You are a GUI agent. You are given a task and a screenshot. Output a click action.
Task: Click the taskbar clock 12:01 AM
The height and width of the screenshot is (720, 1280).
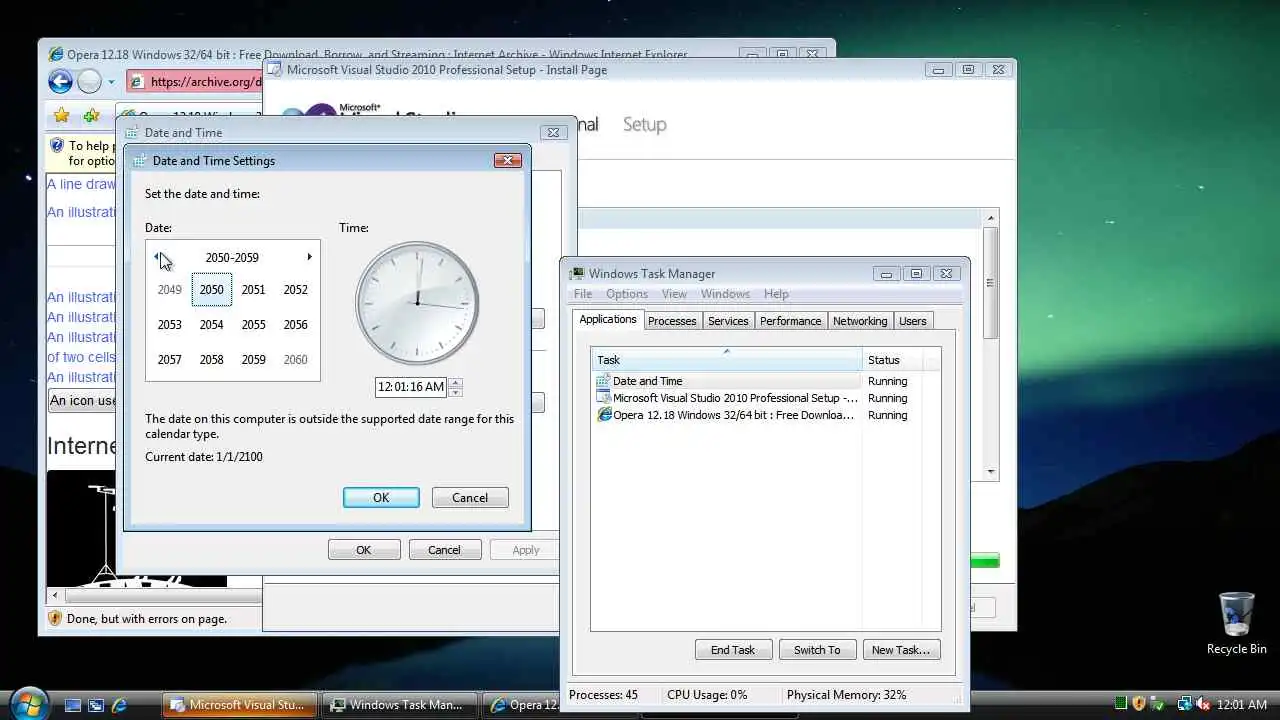1242,705
